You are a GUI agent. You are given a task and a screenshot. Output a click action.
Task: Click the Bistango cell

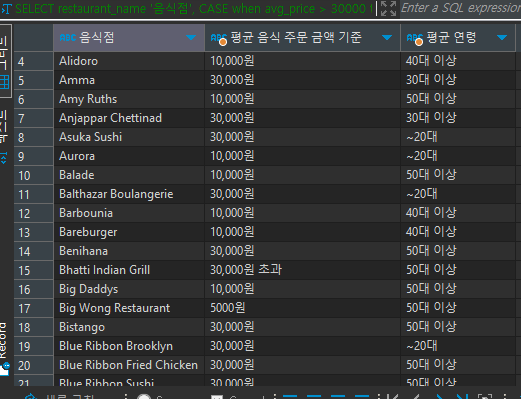(x=129, y=327)
